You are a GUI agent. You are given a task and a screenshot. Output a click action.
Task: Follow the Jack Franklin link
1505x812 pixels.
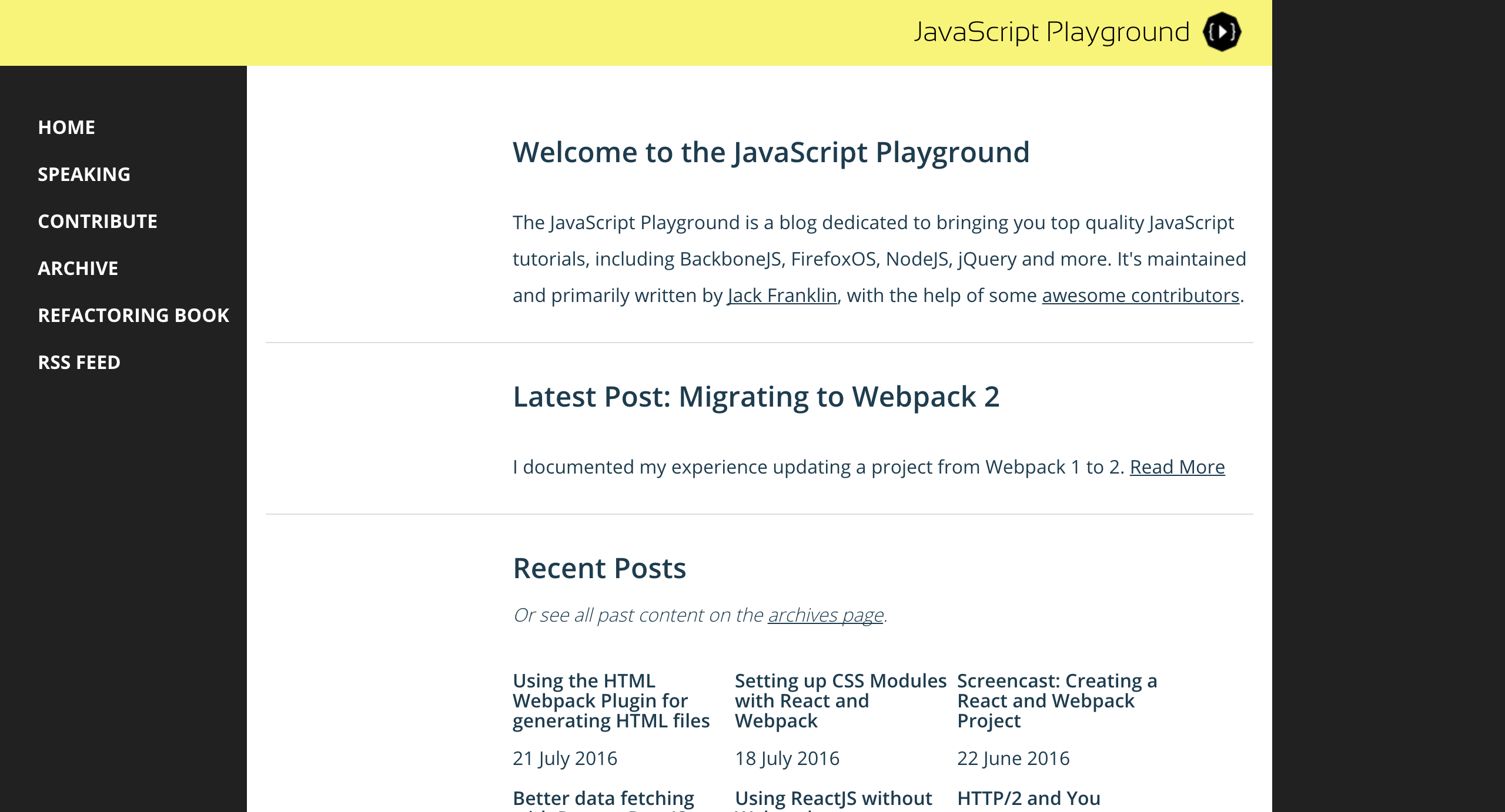pos(782,295)
